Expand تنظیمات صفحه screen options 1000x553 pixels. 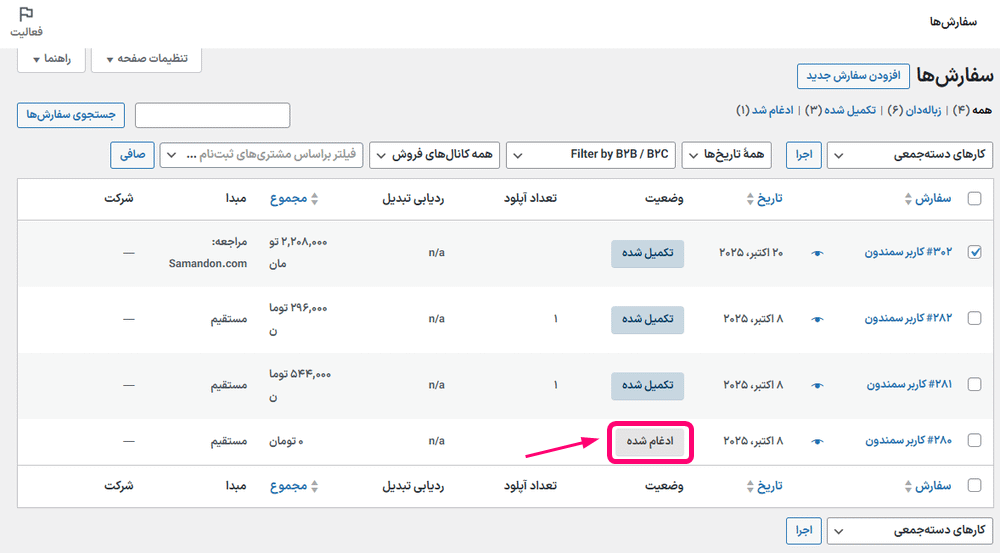click(x=147, y=59)
